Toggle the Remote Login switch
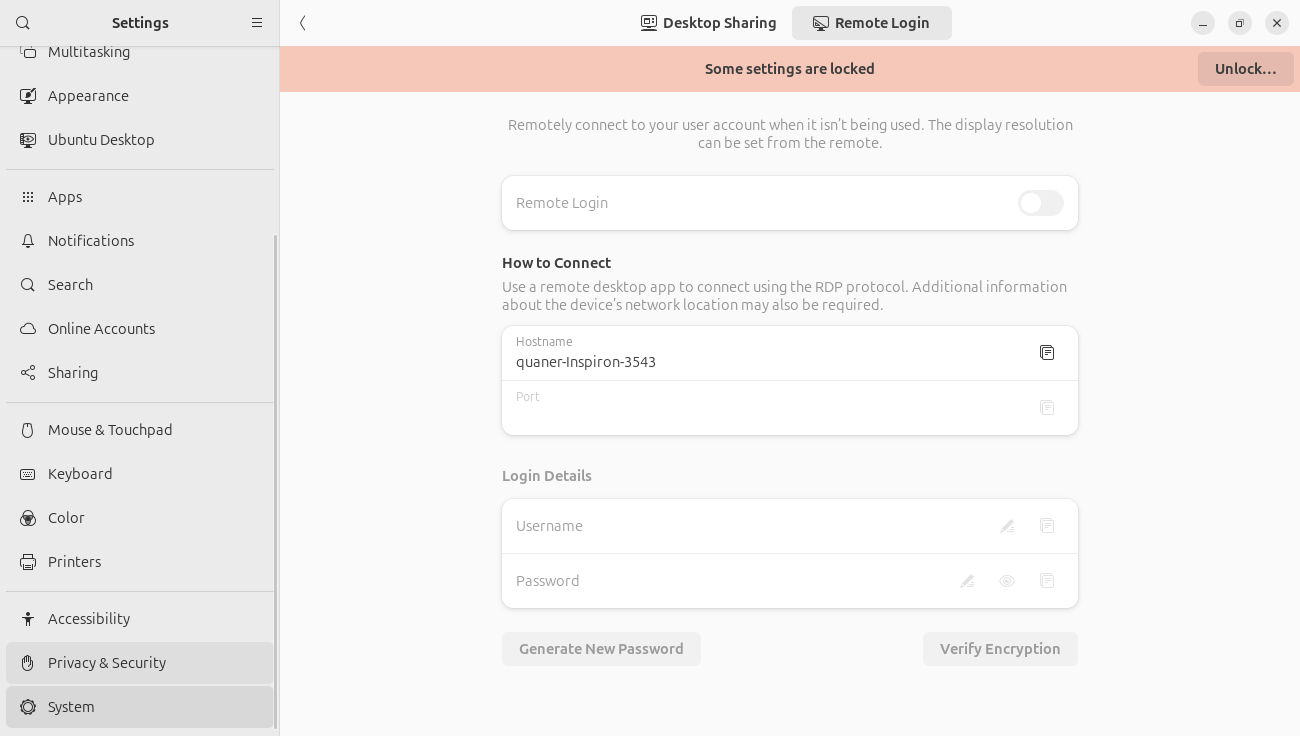This screenshot has height=736, width=1300. (1040, 203)
